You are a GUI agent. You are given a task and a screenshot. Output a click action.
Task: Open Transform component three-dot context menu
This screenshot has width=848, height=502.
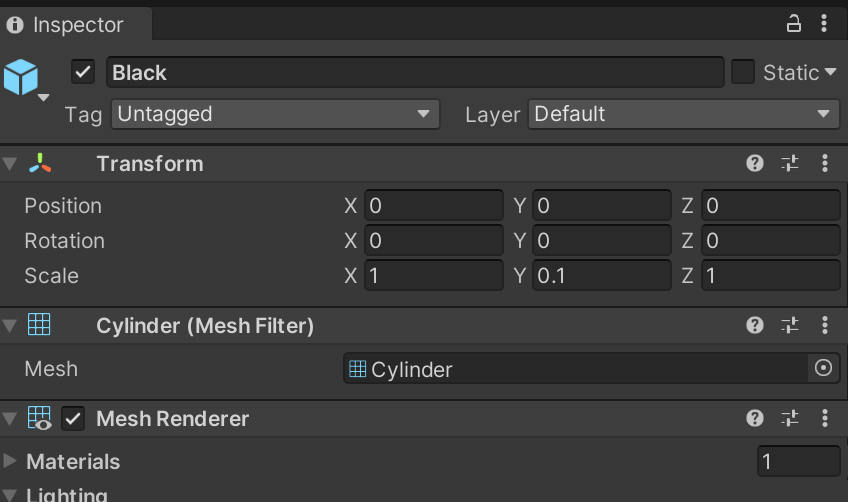(x=825, y=163)
